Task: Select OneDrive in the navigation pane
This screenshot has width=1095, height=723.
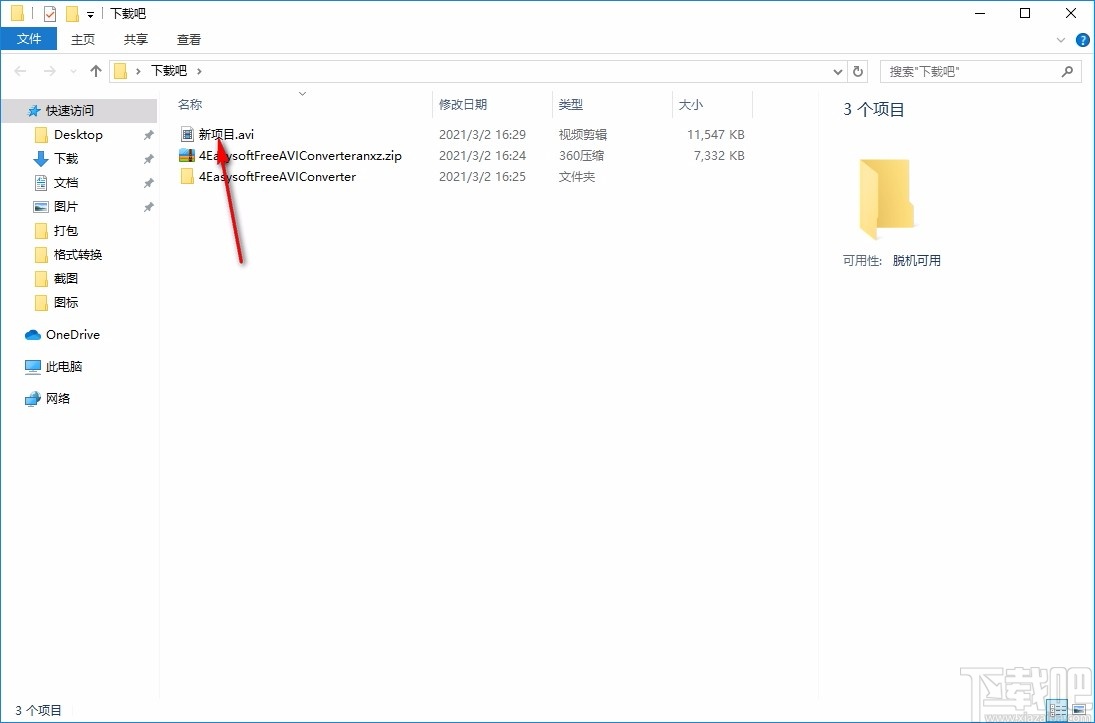Action: tap(70, 334)
